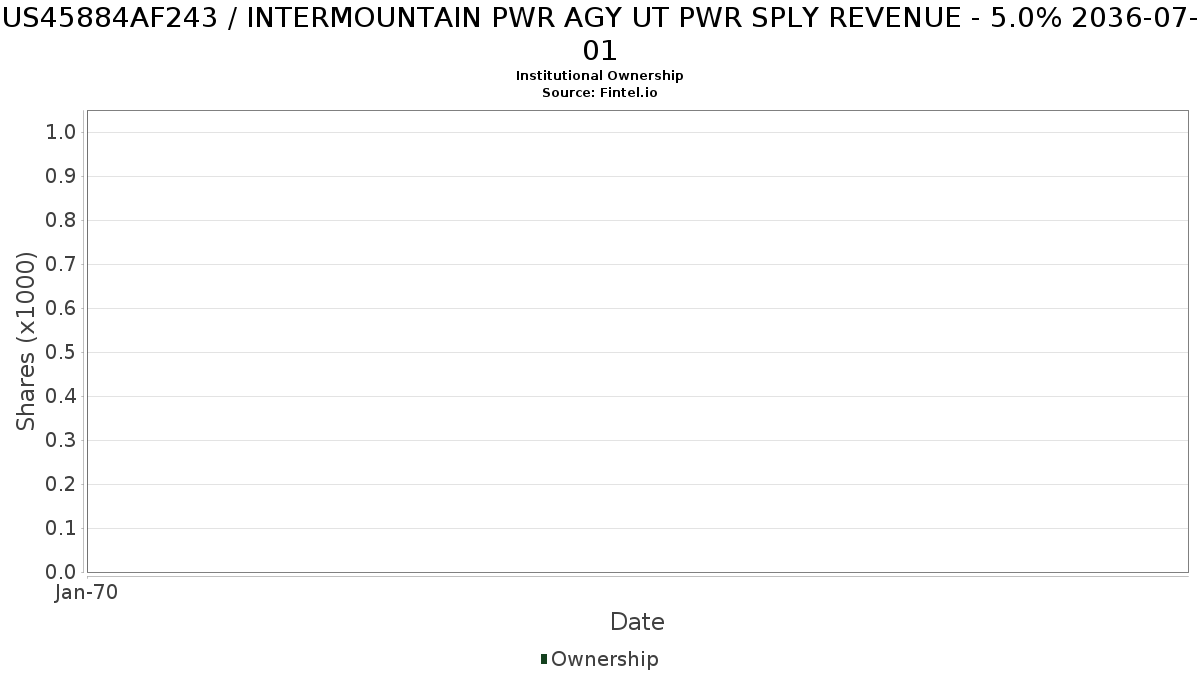
Task: Click the 0.7 y-axis tick label
Action: point(61,264)
